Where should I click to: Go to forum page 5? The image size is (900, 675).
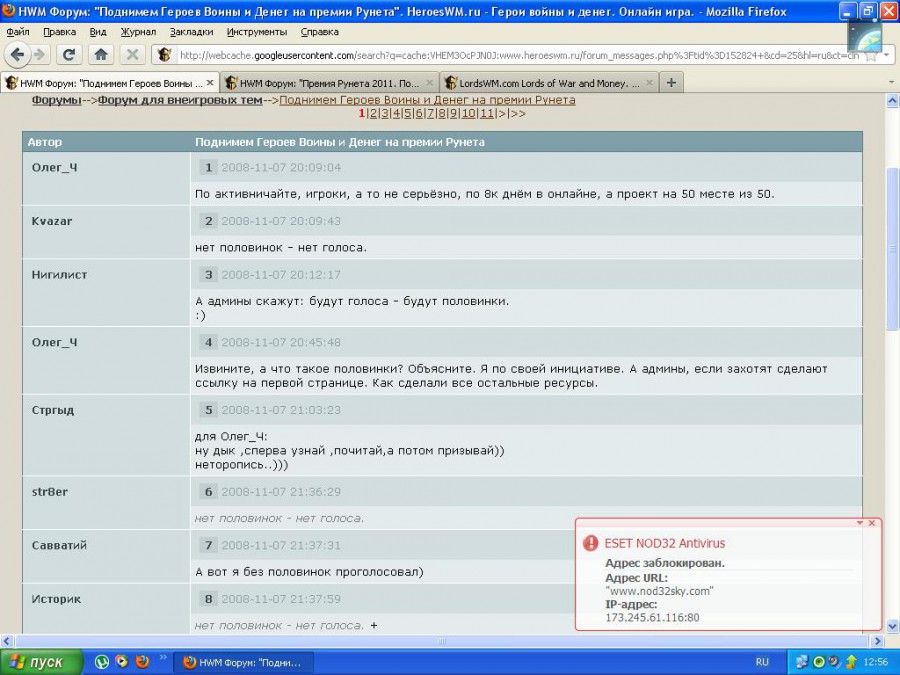pos(408,114)
